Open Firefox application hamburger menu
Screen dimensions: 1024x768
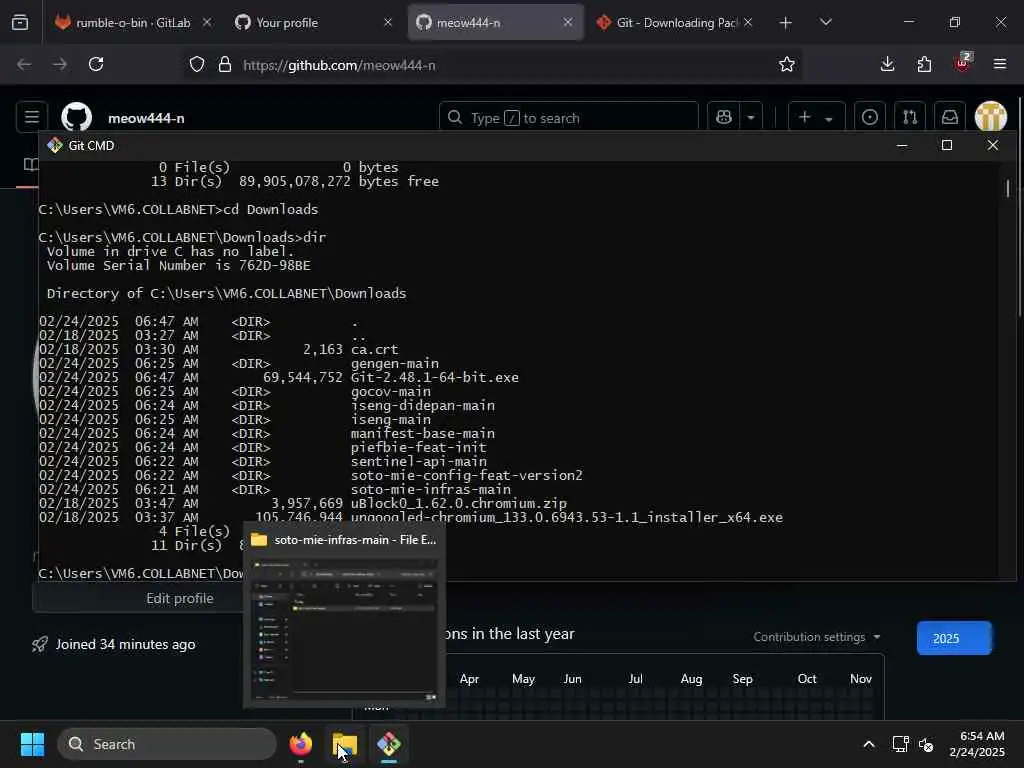[1000, 64]
